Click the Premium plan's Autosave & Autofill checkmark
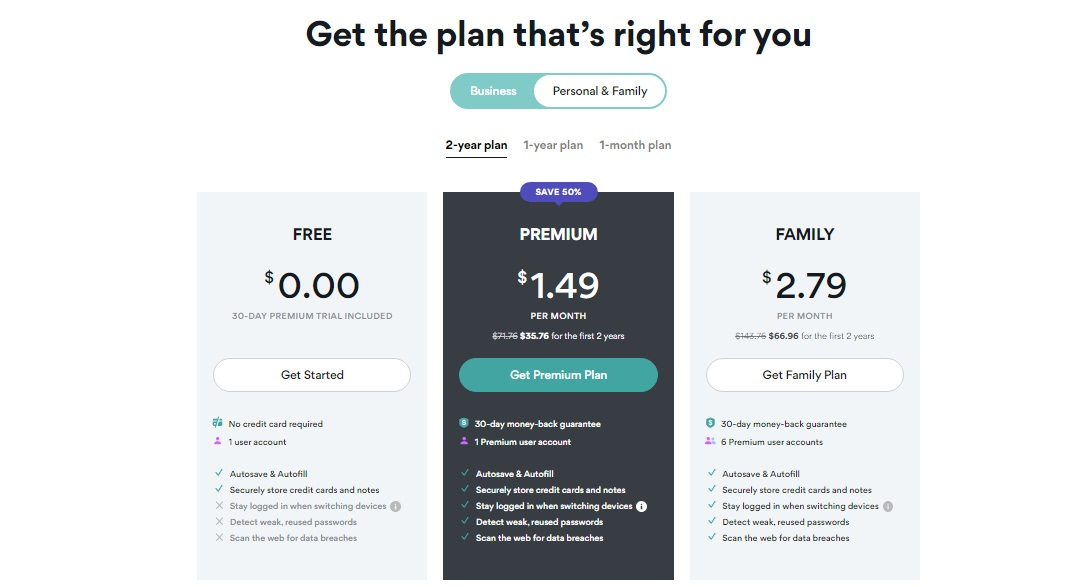Image resolution: width=1080 pixels, height=587 pixels. point(465,473)
